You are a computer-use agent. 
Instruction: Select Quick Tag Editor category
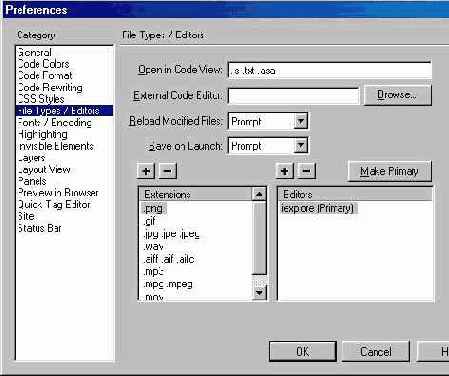(54, 204)
